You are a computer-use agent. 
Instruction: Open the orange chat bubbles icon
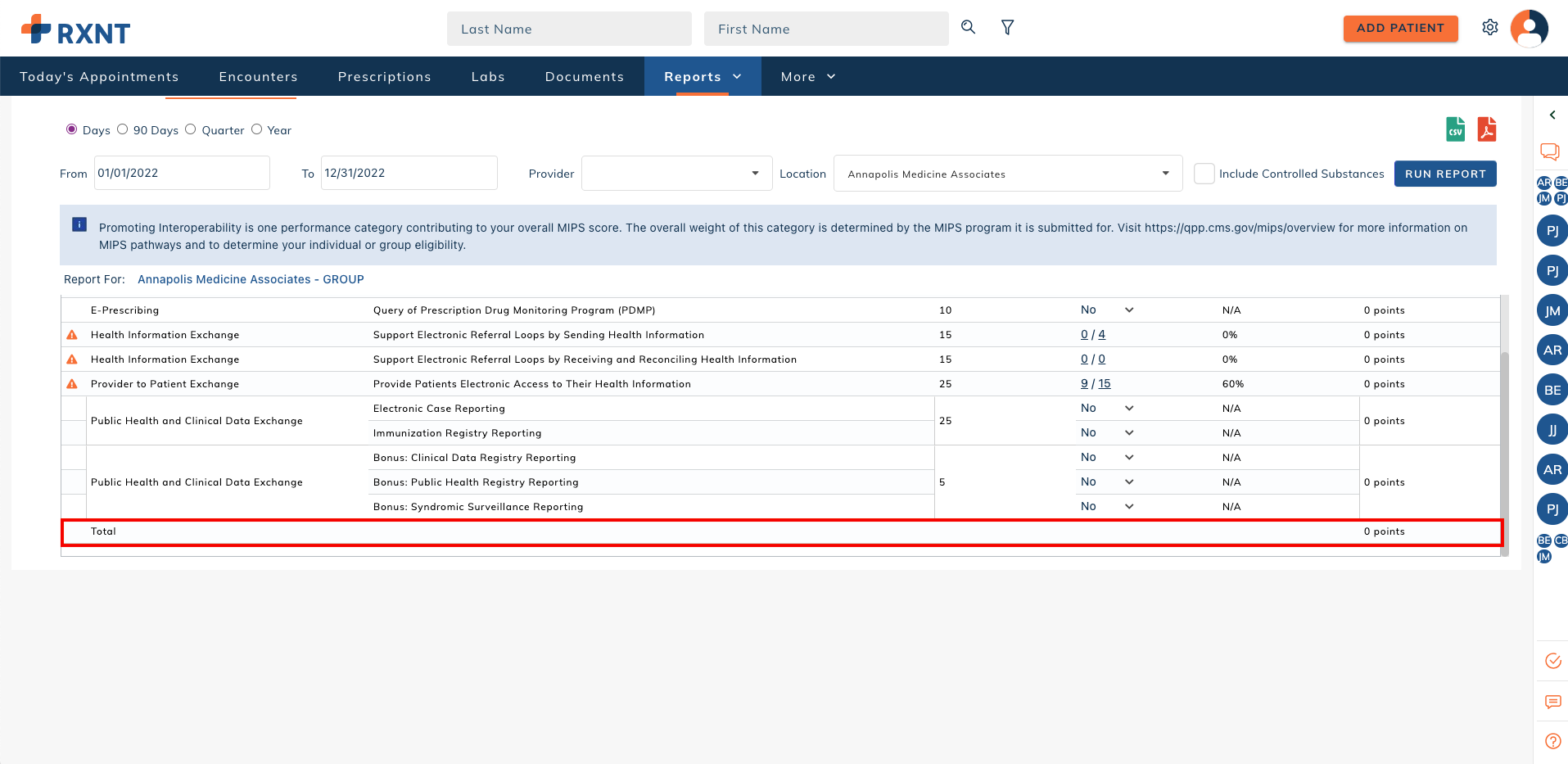point(1550,151)
